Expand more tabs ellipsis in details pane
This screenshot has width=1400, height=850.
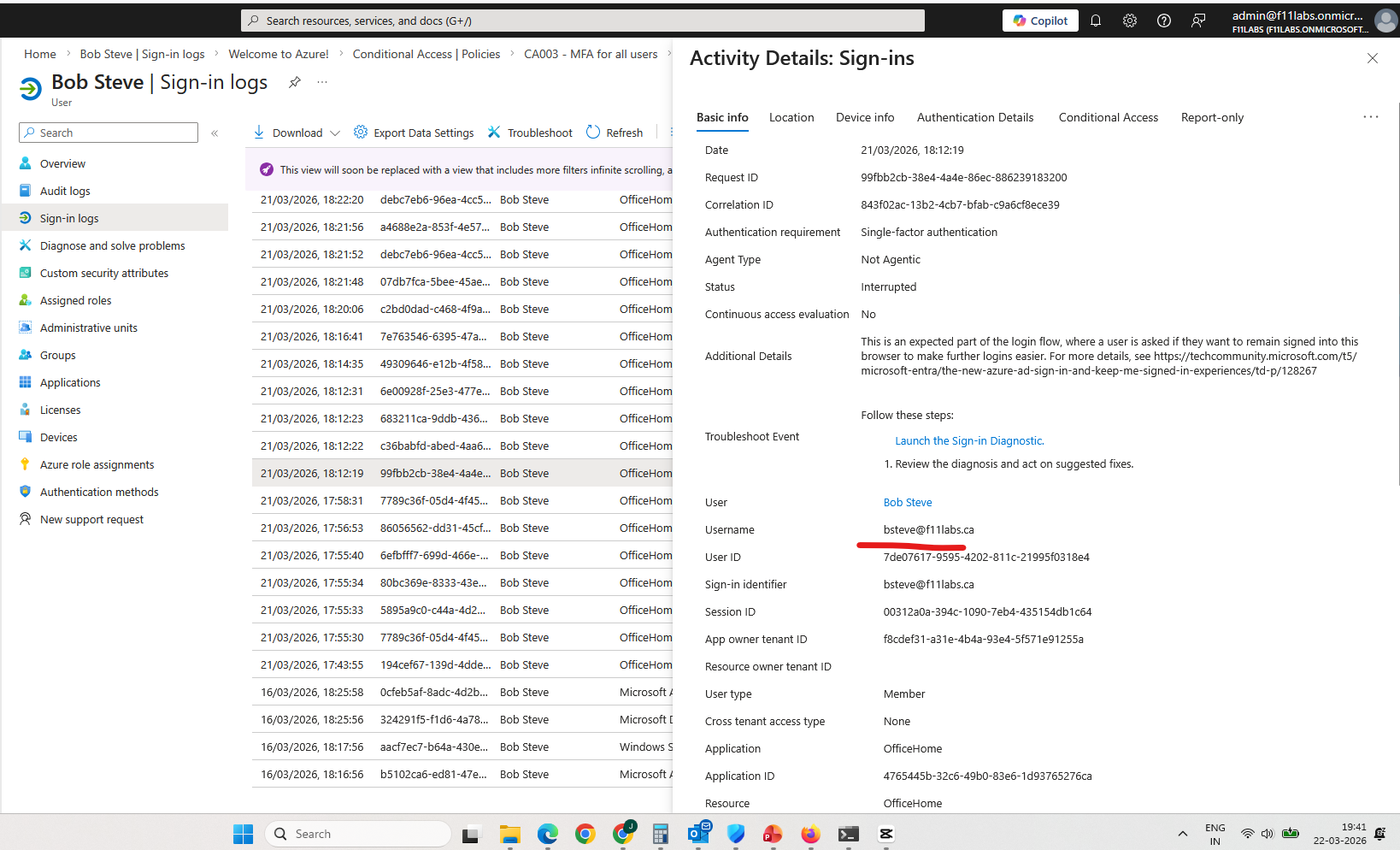pyautogui.click(x=1370, y=117)
